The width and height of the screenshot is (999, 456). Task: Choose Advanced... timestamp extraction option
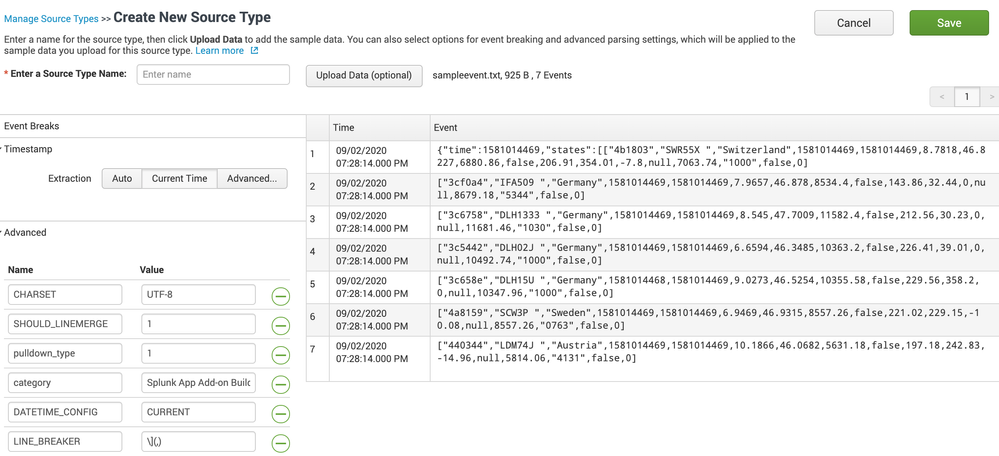point(252,179)
